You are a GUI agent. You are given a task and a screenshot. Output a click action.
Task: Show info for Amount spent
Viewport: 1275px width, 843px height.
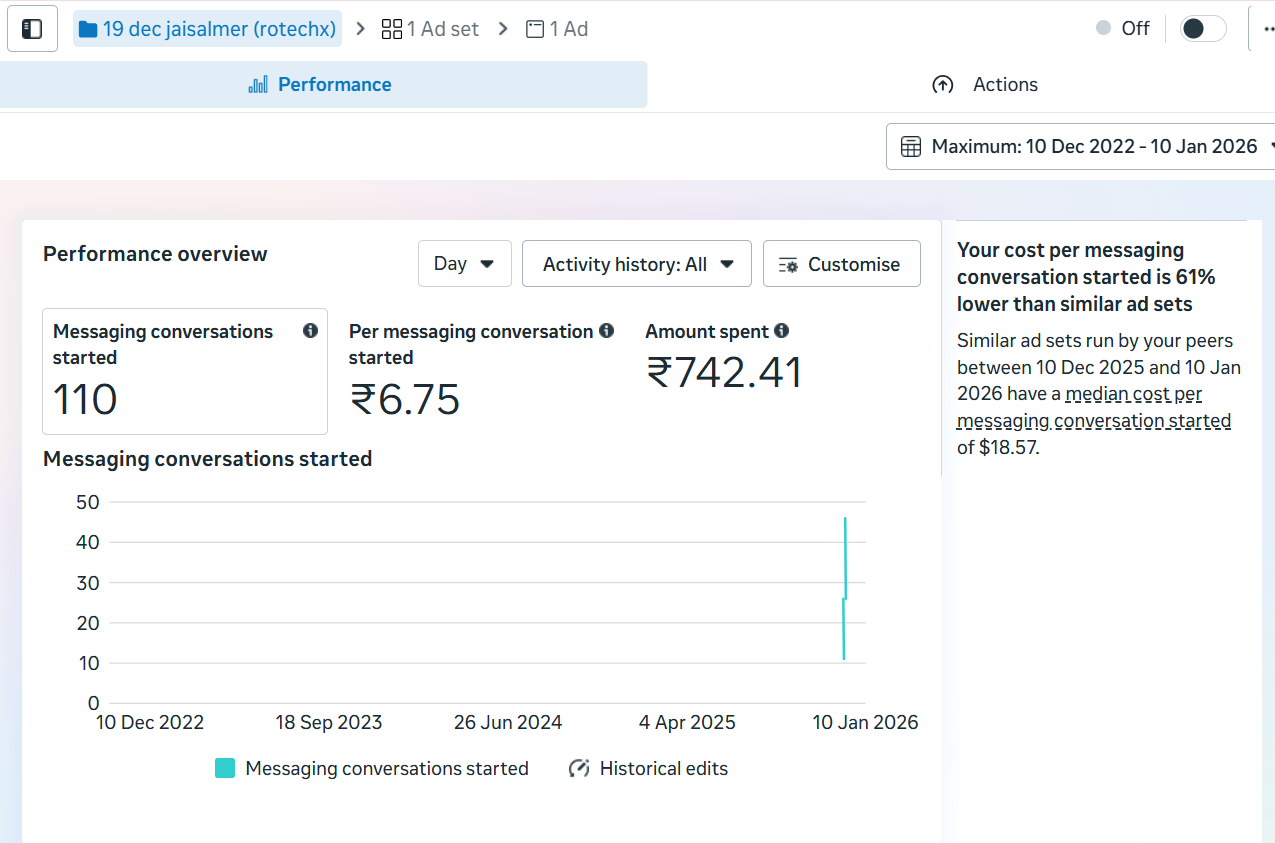pyautogui.click(x=781, y=331)
